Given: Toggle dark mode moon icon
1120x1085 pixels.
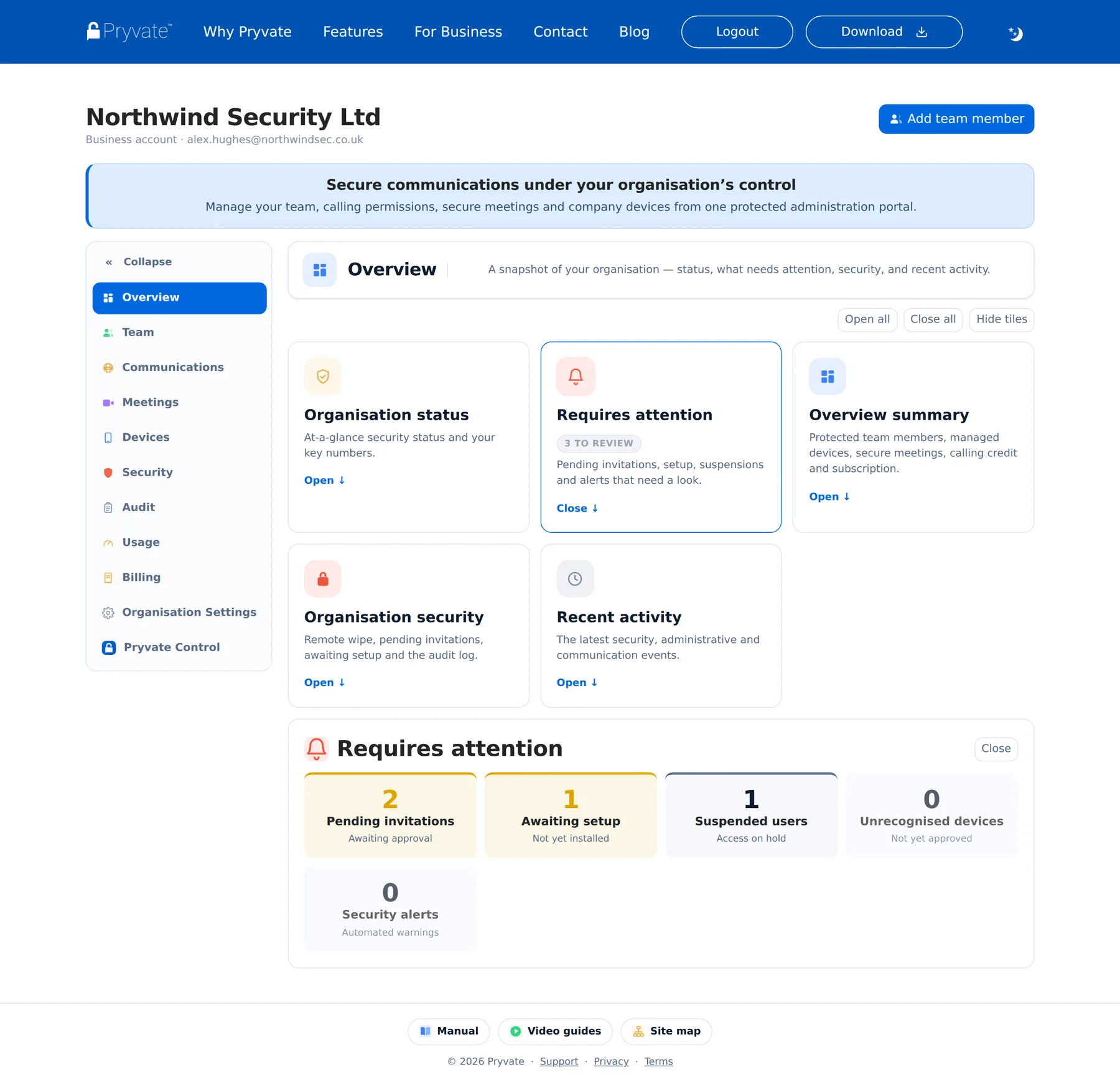Looking at the screenshot, I should (x=1015, y=34).
